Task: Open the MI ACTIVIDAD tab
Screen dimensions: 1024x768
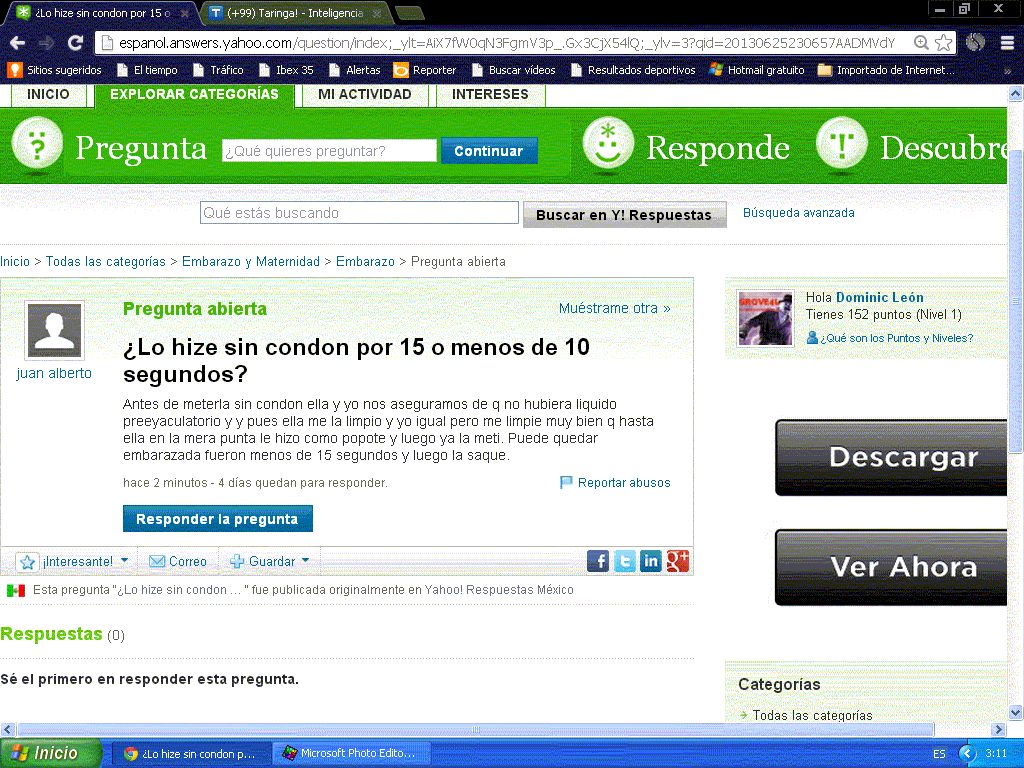Action: tap(364, 95)
